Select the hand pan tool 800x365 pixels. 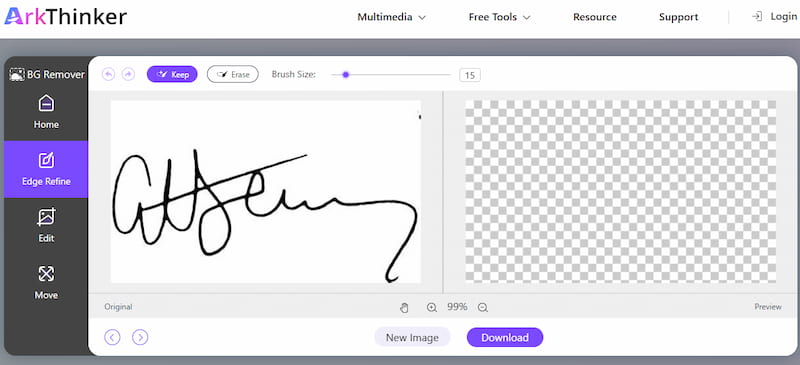404,307
